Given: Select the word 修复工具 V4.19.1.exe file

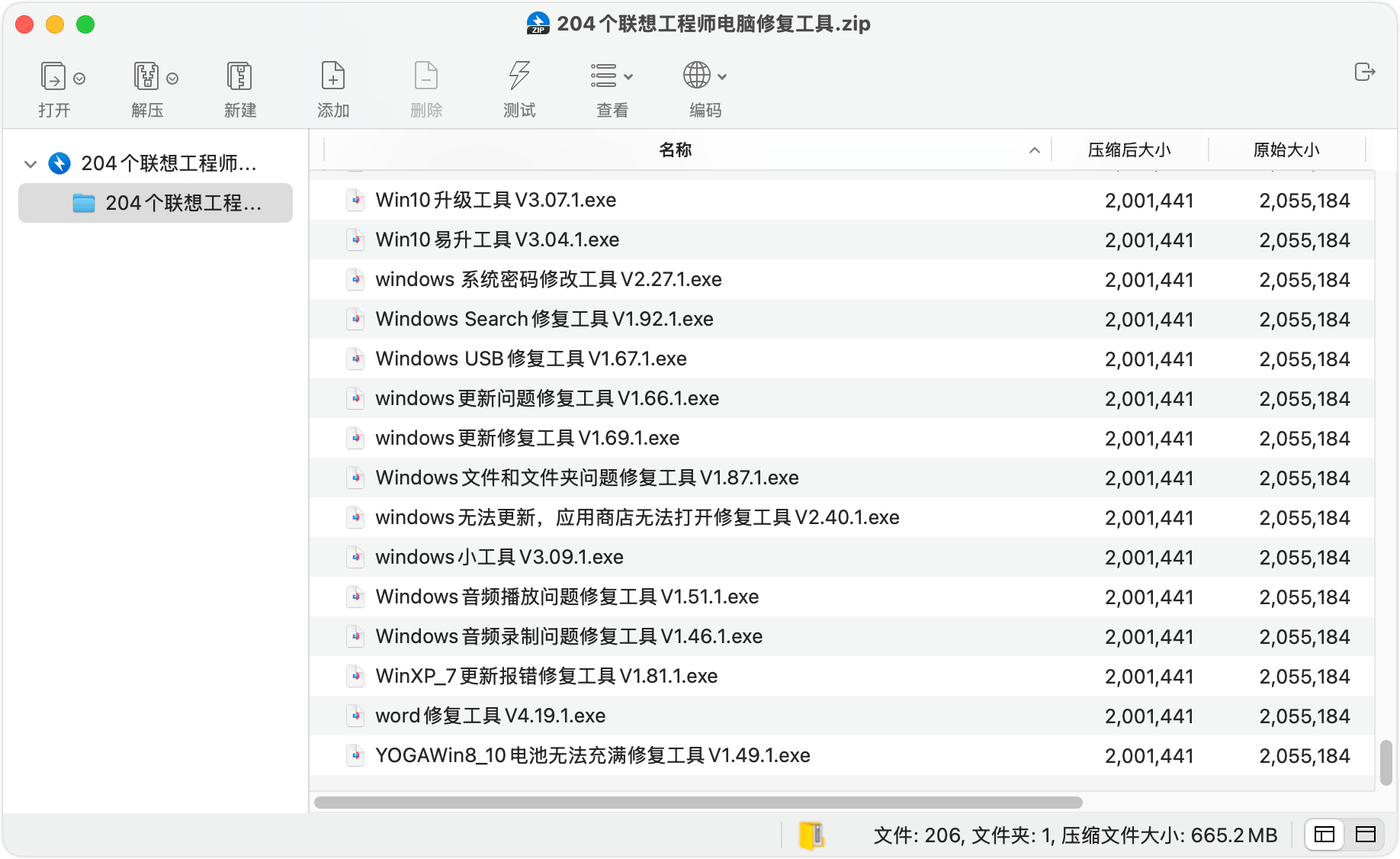Looking at the screenshot, I should pyautogui.click(x=490, y=716).
